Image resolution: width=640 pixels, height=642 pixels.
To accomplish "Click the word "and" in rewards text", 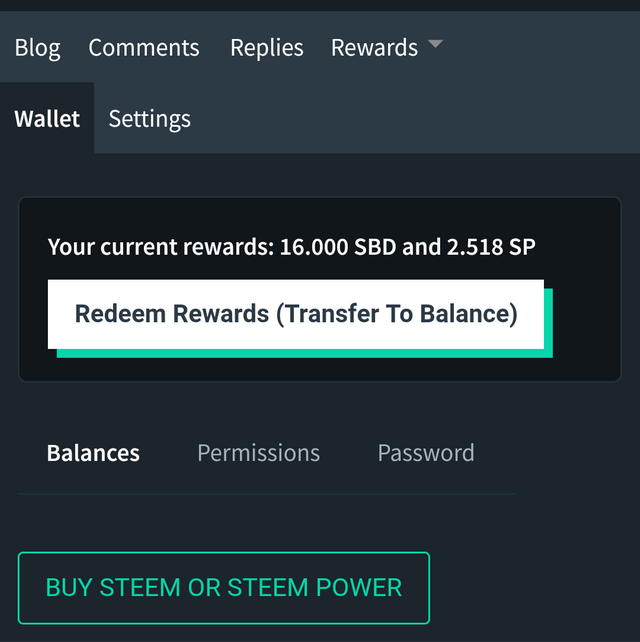I will click(x=420, y=246).
